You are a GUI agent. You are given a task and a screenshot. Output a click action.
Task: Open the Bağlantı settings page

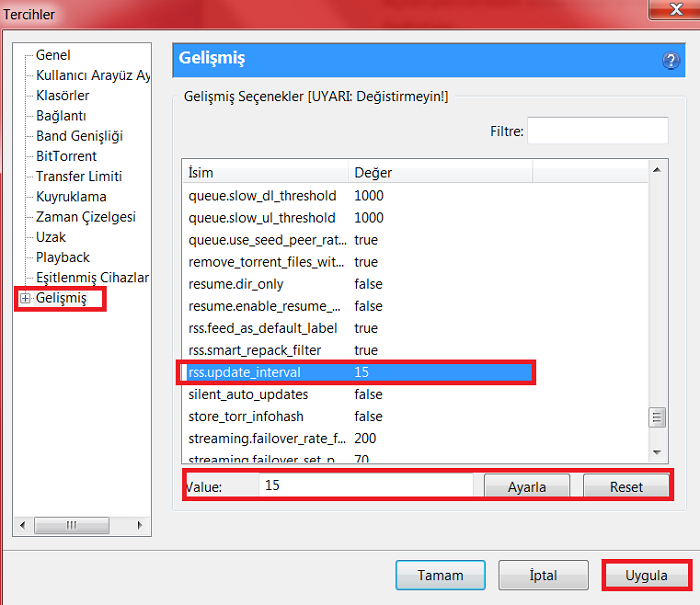(x=61, y=116)
